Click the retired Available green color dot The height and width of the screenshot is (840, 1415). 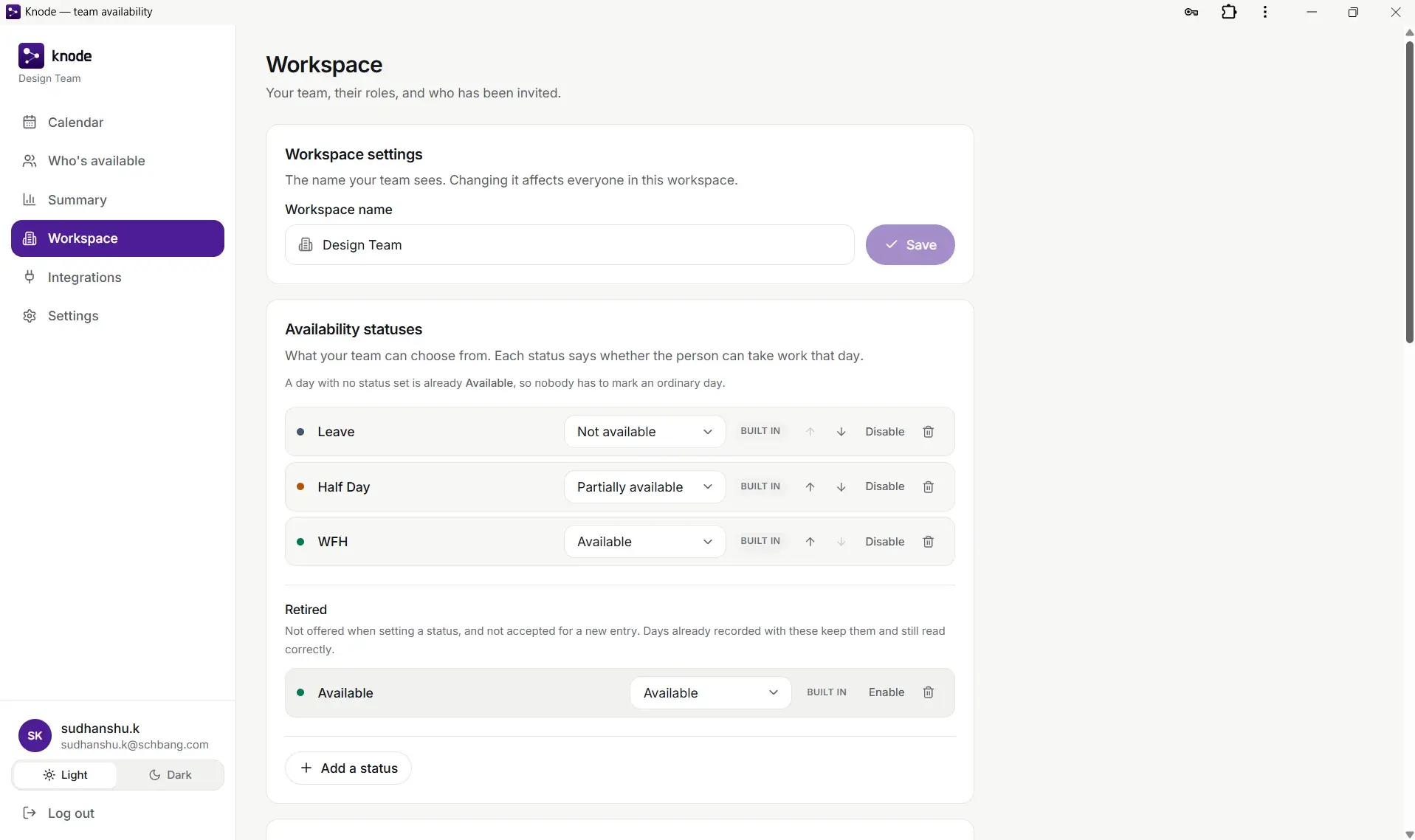[x=300, y=692]
